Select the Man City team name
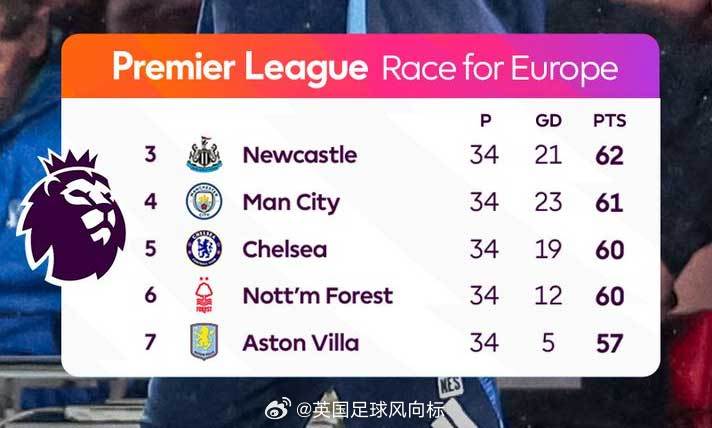The image size is (712, 428). [x=291, y=202]
